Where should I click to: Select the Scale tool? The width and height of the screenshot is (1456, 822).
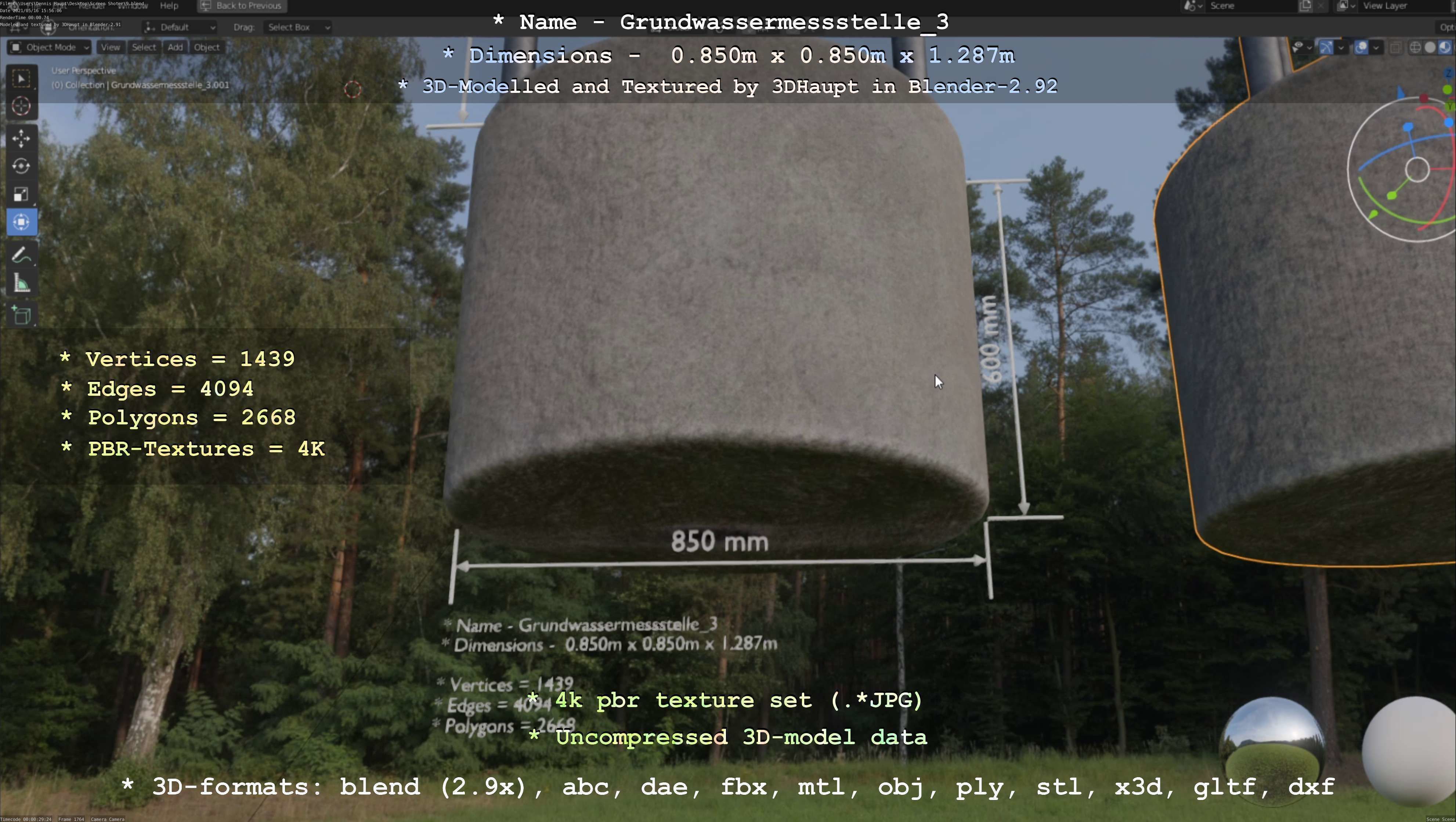pos(21,194)
